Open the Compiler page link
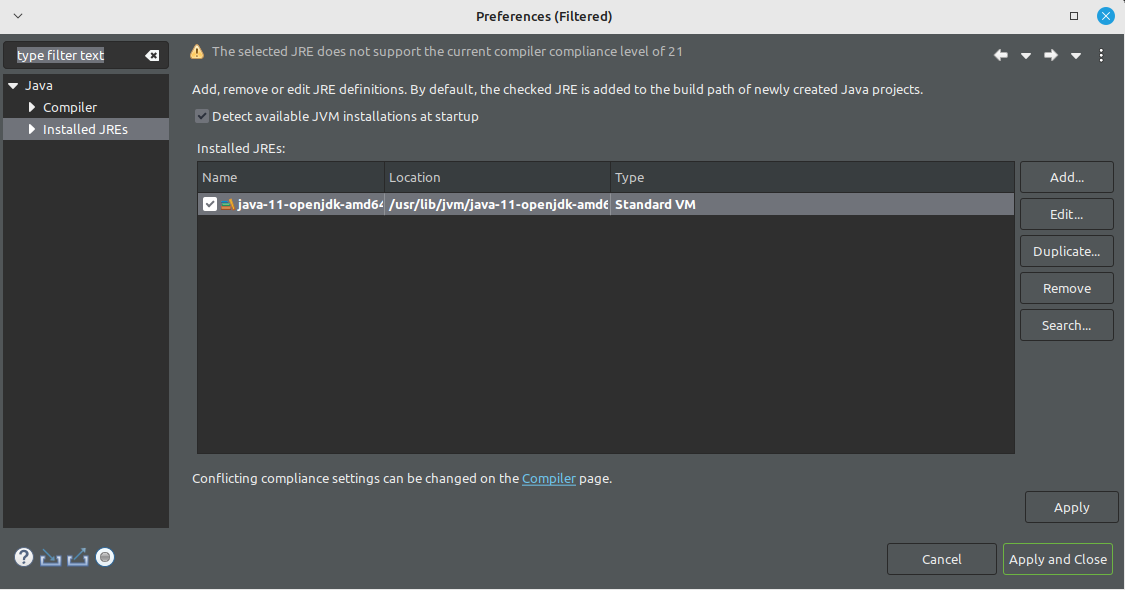 (549, 479)
